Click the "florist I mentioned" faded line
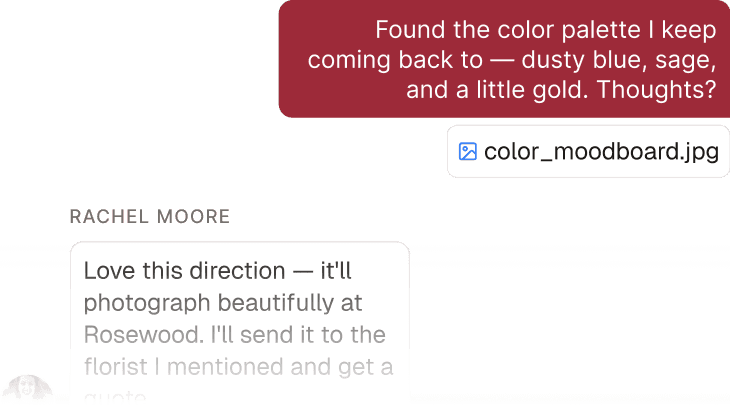 point(184,367)
